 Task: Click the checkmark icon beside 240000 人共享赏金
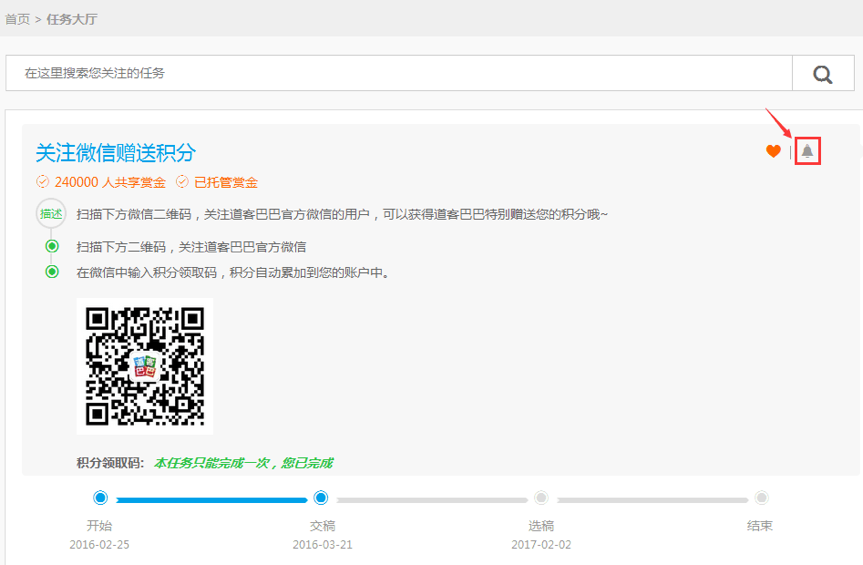pos(42,182)
